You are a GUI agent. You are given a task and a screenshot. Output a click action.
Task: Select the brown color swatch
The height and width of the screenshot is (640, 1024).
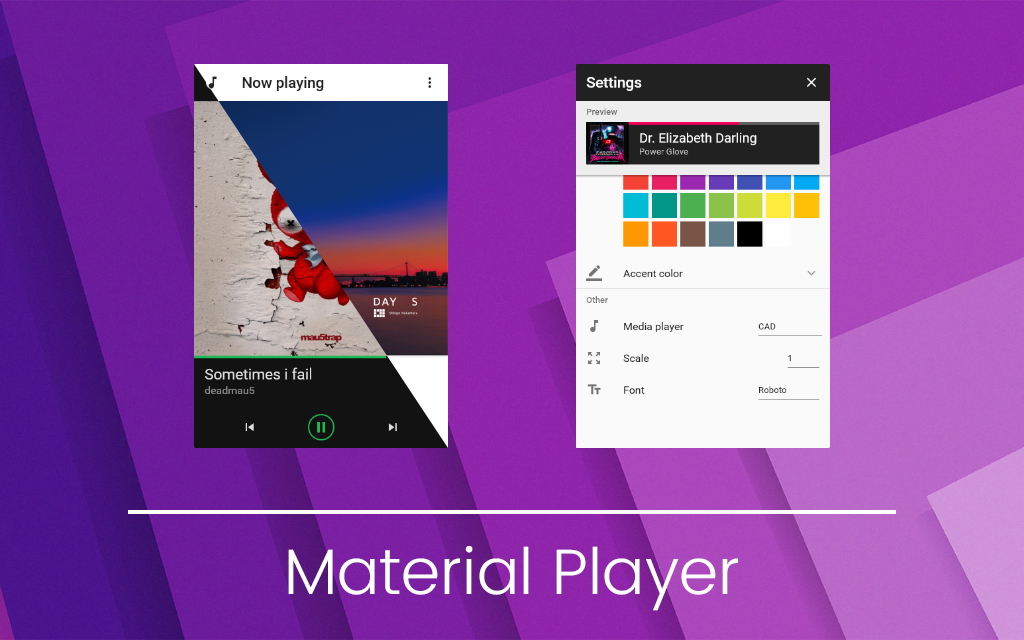(692, 234)
